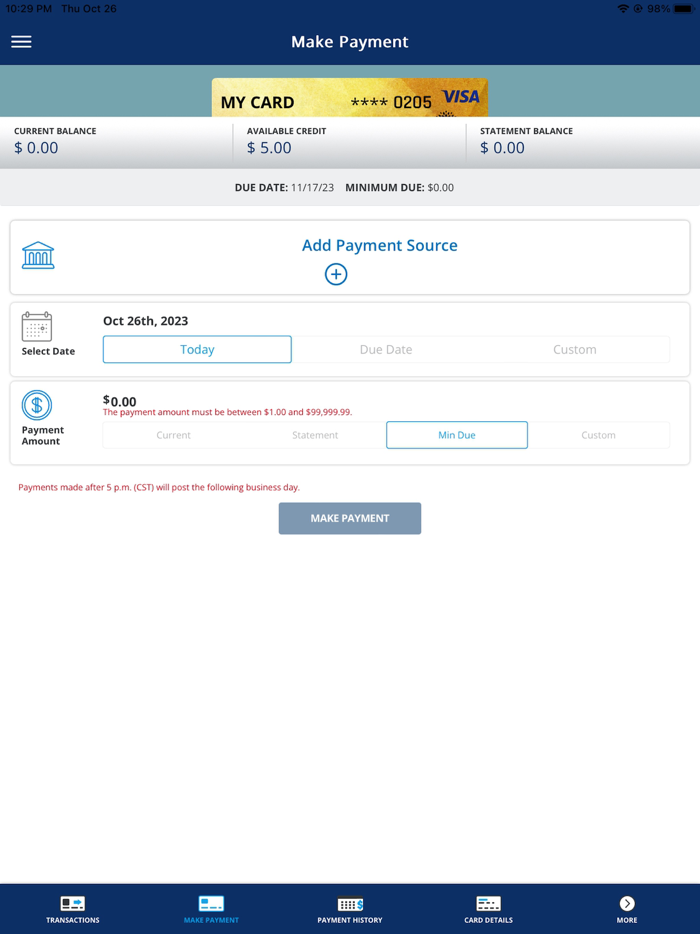This screenshot has height=934, width=700.
Task: Open the Card Details tab icon
Action: point(489,904)
